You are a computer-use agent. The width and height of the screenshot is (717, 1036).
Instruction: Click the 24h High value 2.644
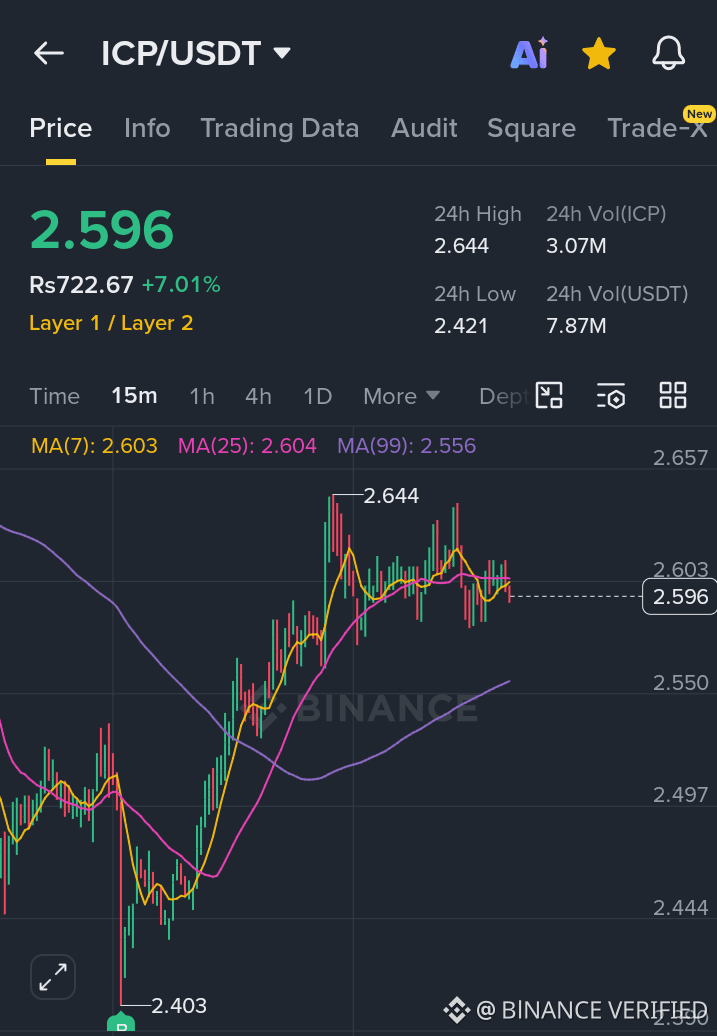coord(461,246)
